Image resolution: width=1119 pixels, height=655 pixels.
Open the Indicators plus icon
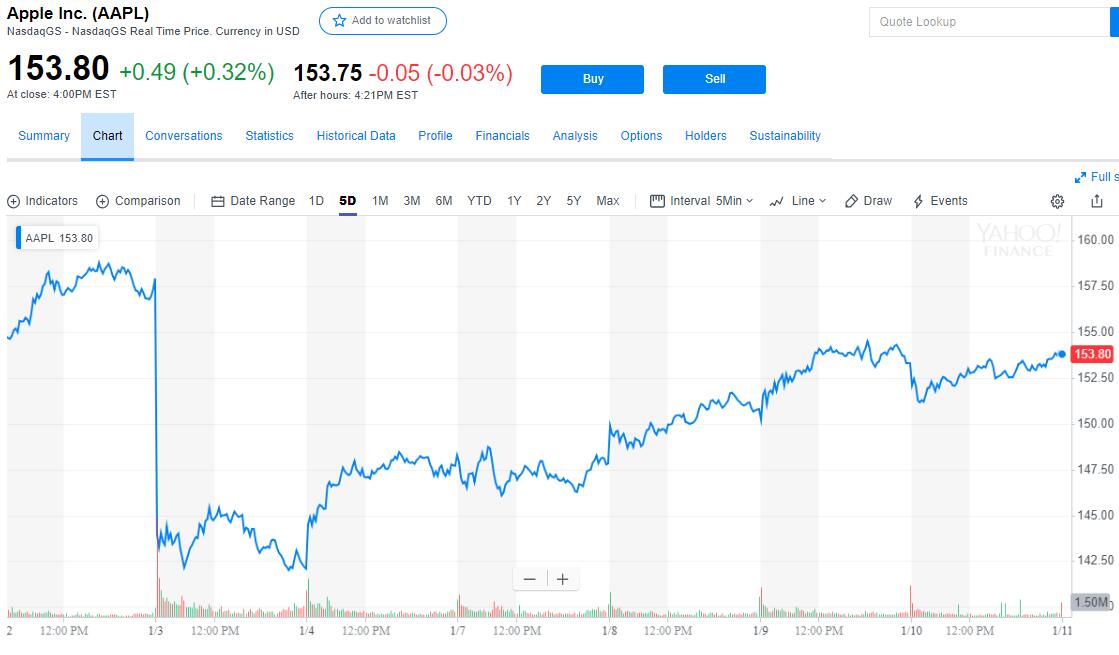pos(14,201)
